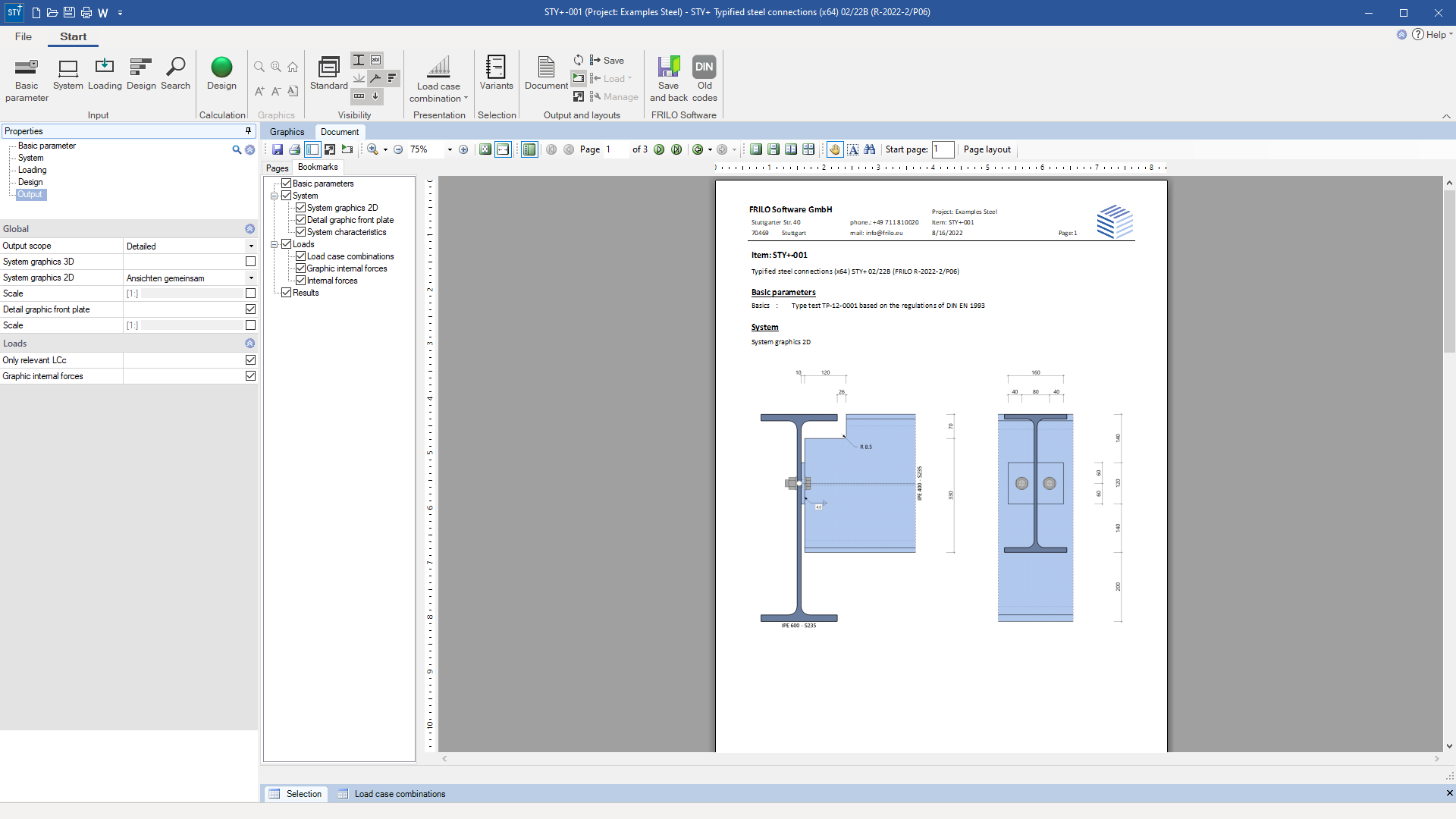Switch to multiple pages grid view
Screen dimensions: 1456x819
click(808, 149)
